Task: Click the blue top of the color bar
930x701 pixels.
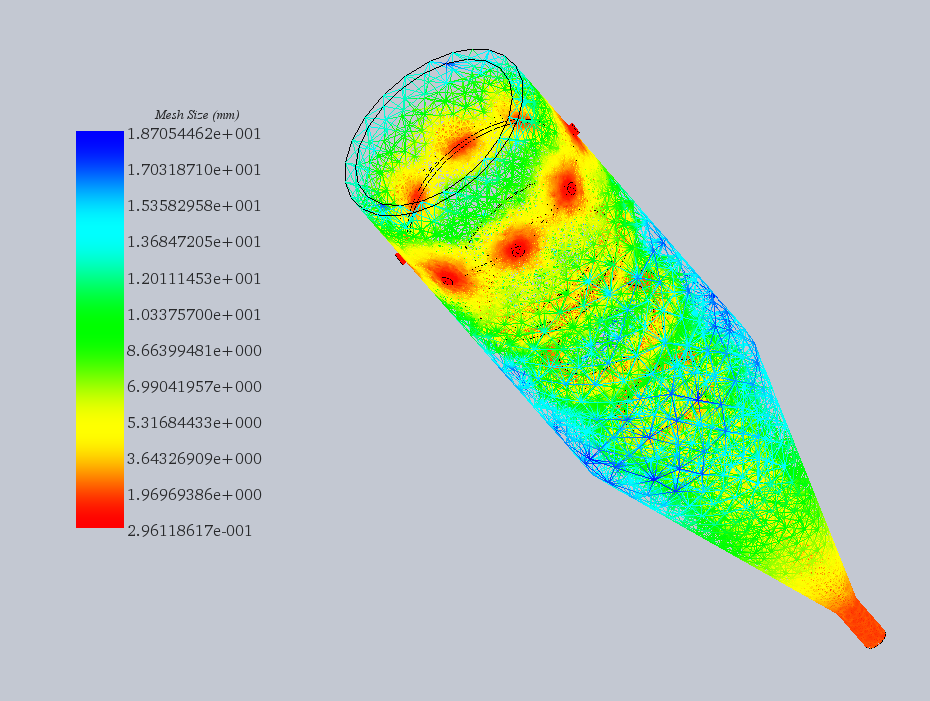Action: tap(100, 142)
